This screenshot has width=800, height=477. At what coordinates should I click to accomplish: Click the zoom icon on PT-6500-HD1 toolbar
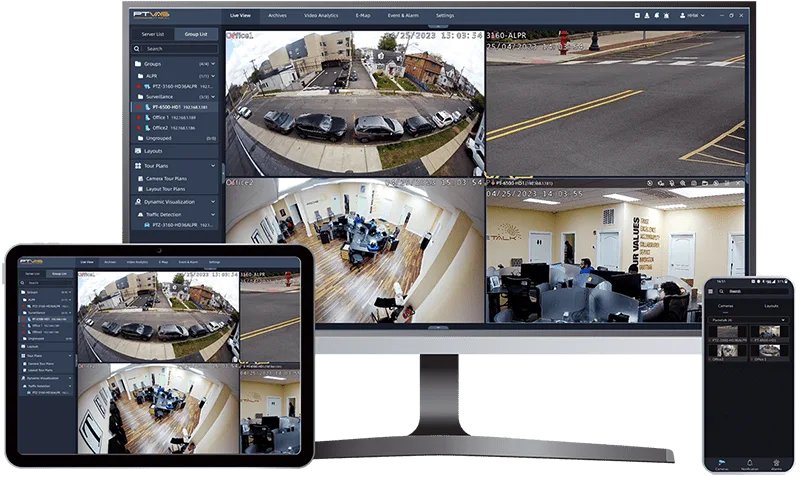(683, 183)
